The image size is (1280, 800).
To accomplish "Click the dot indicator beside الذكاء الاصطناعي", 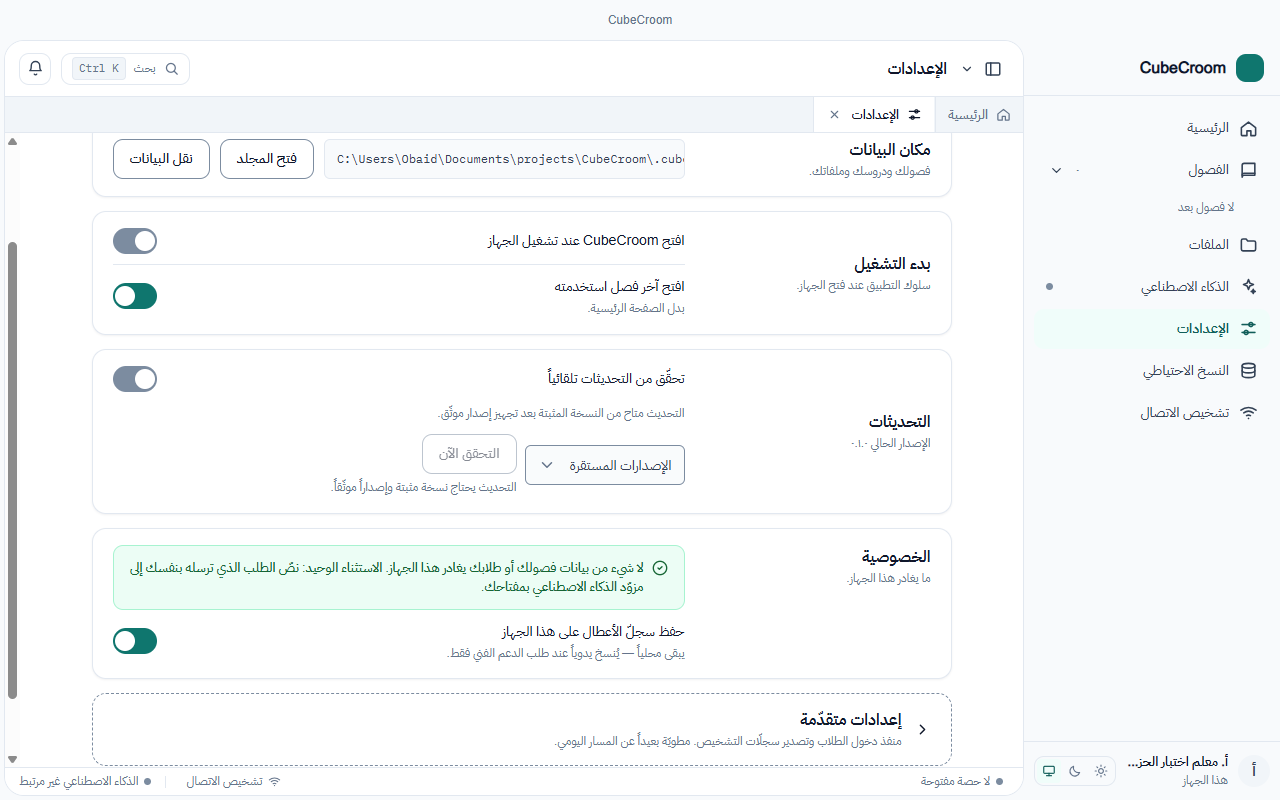I will [1049, 287].
